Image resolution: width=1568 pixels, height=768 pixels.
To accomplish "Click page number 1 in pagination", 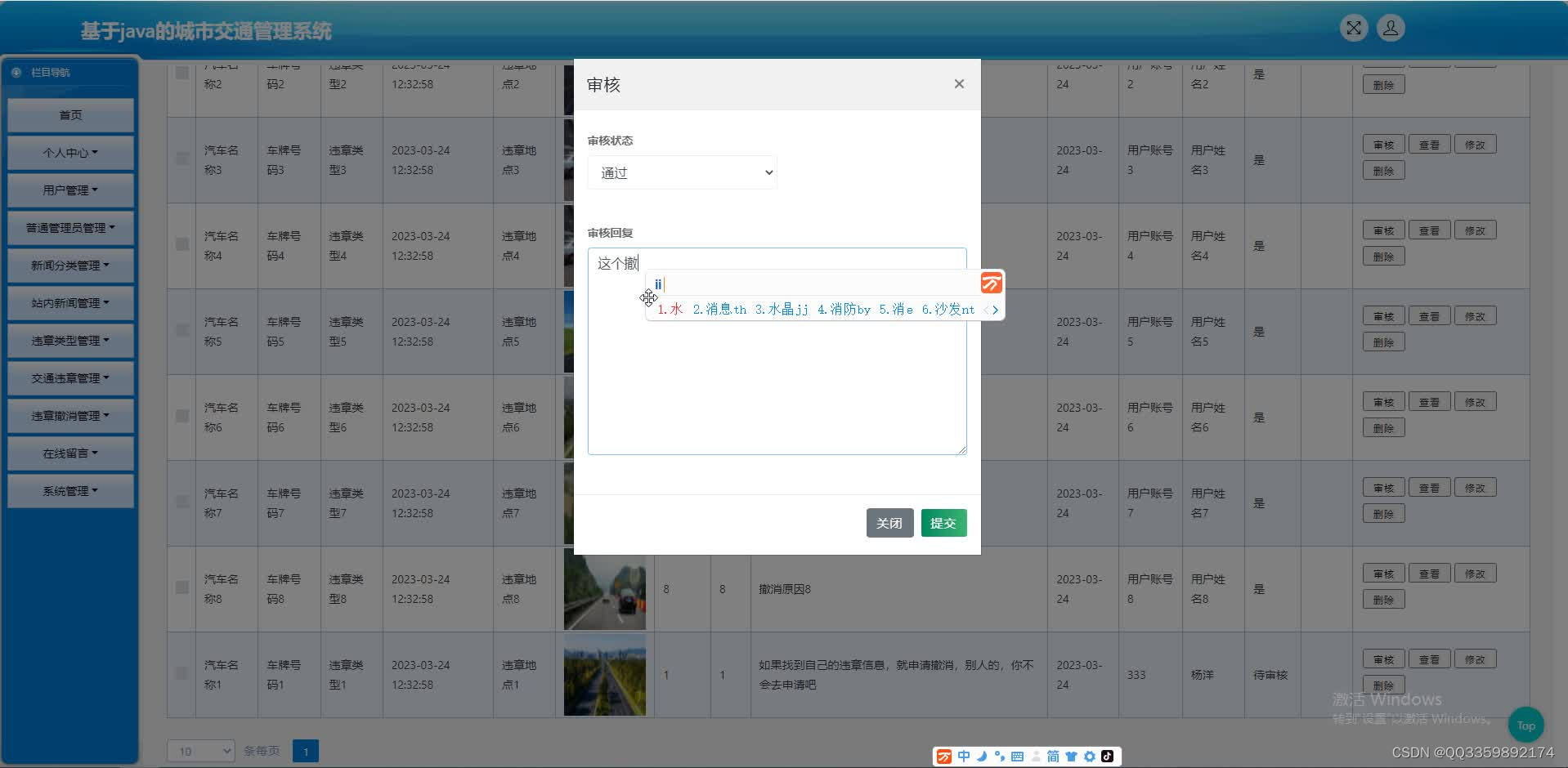I will (306, 751).
